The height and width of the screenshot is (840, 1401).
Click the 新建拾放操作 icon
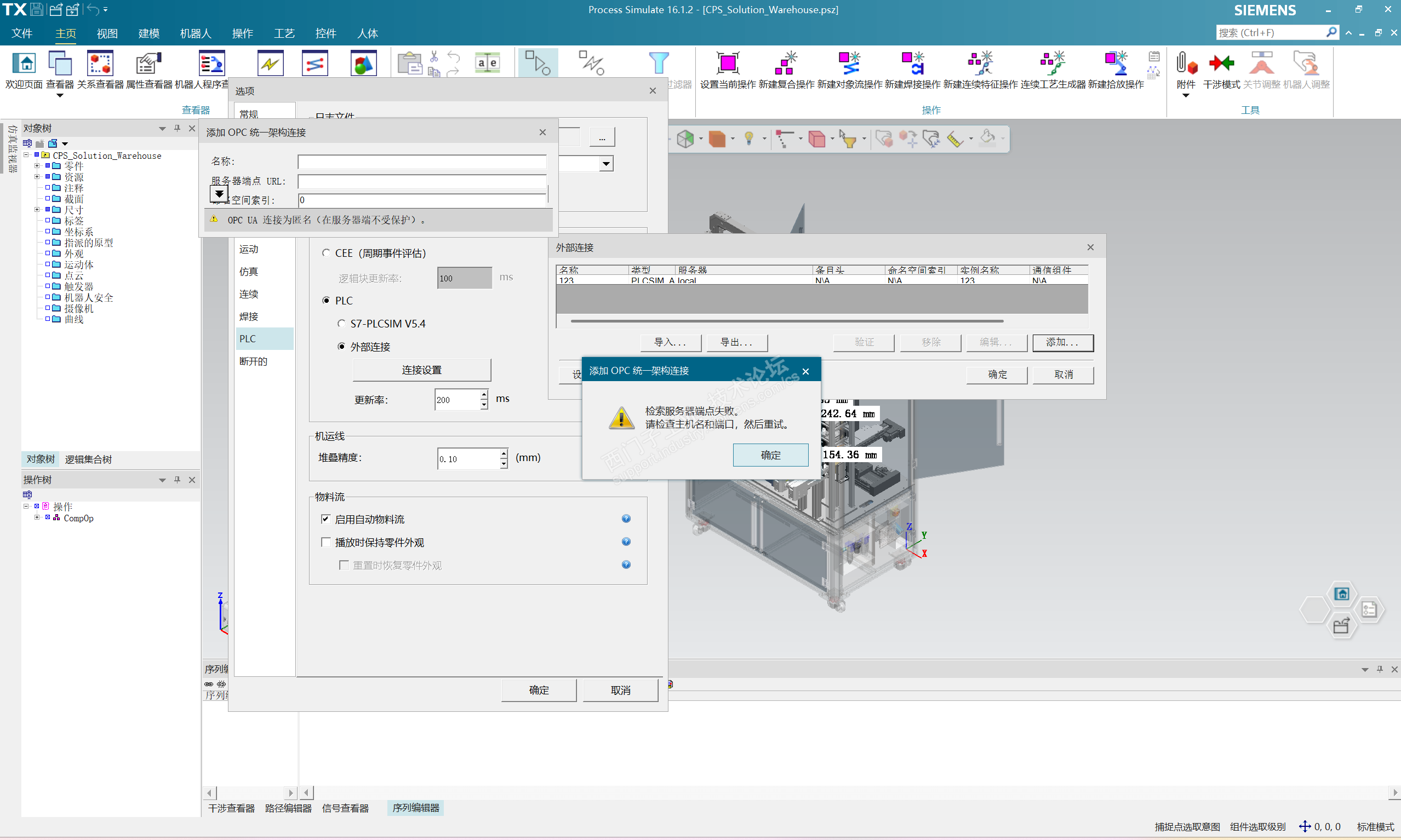click(1115, 64)
